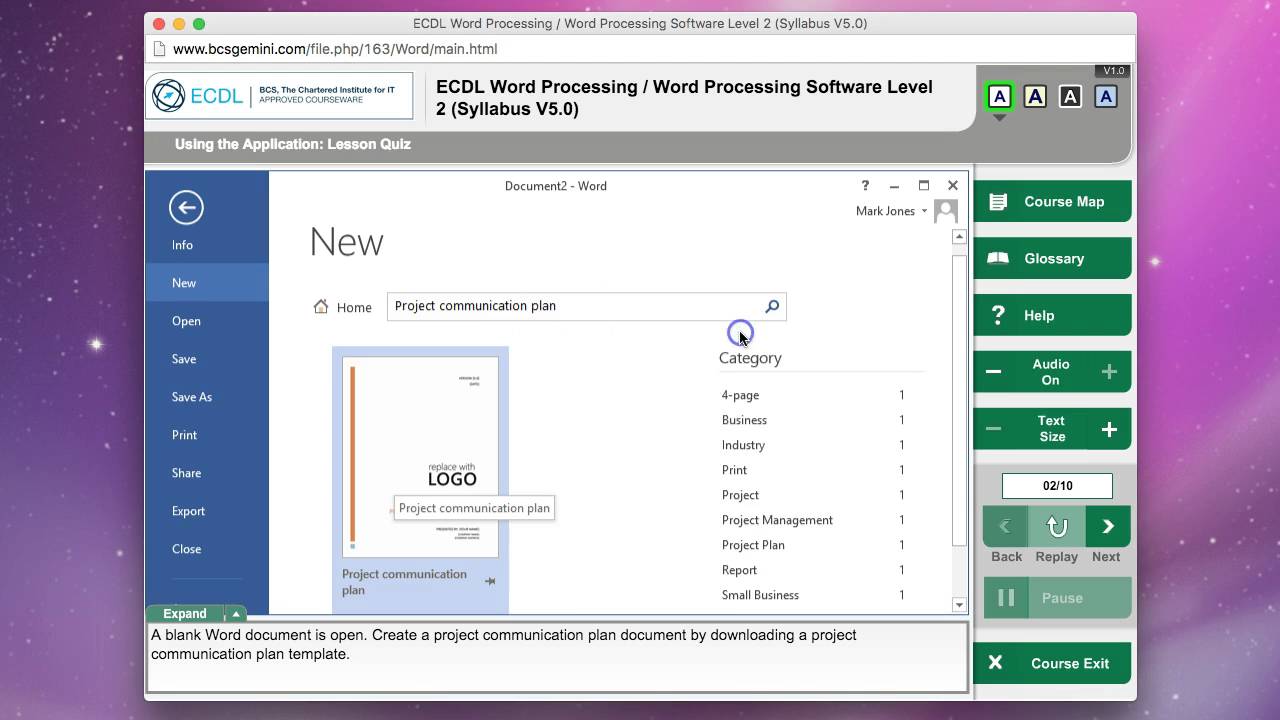Increase text size with plus icon
Screen dimensions: 1280x720
coord(1109,429)
